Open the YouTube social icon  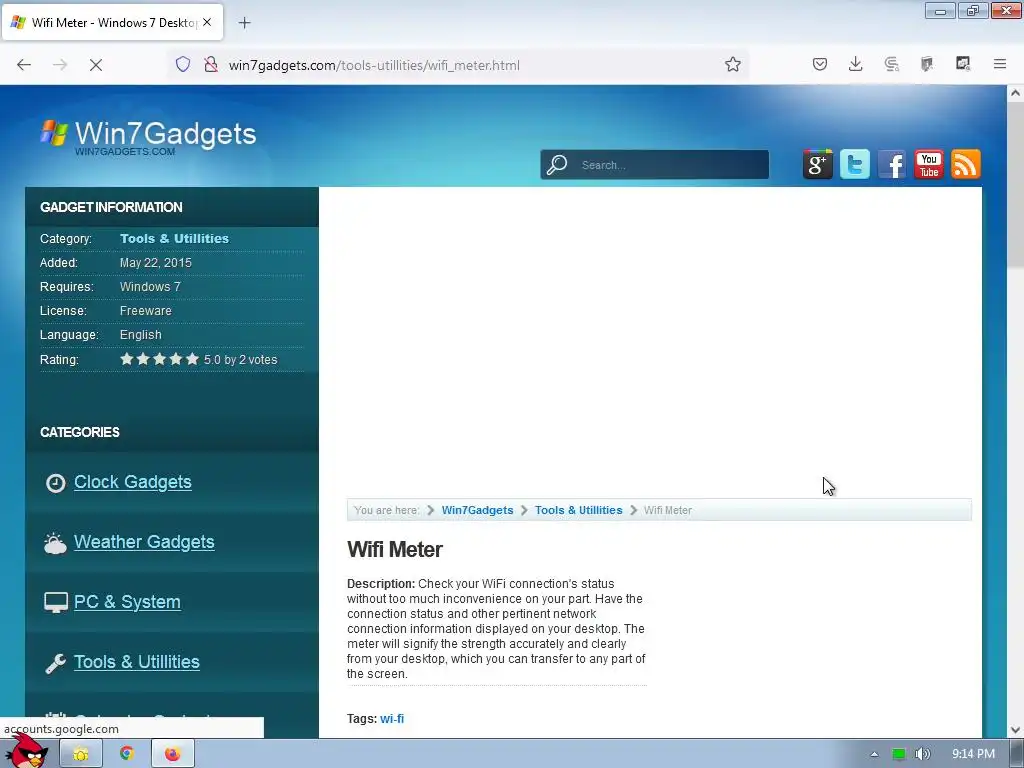pyautogui.click(x=929, y=164)
